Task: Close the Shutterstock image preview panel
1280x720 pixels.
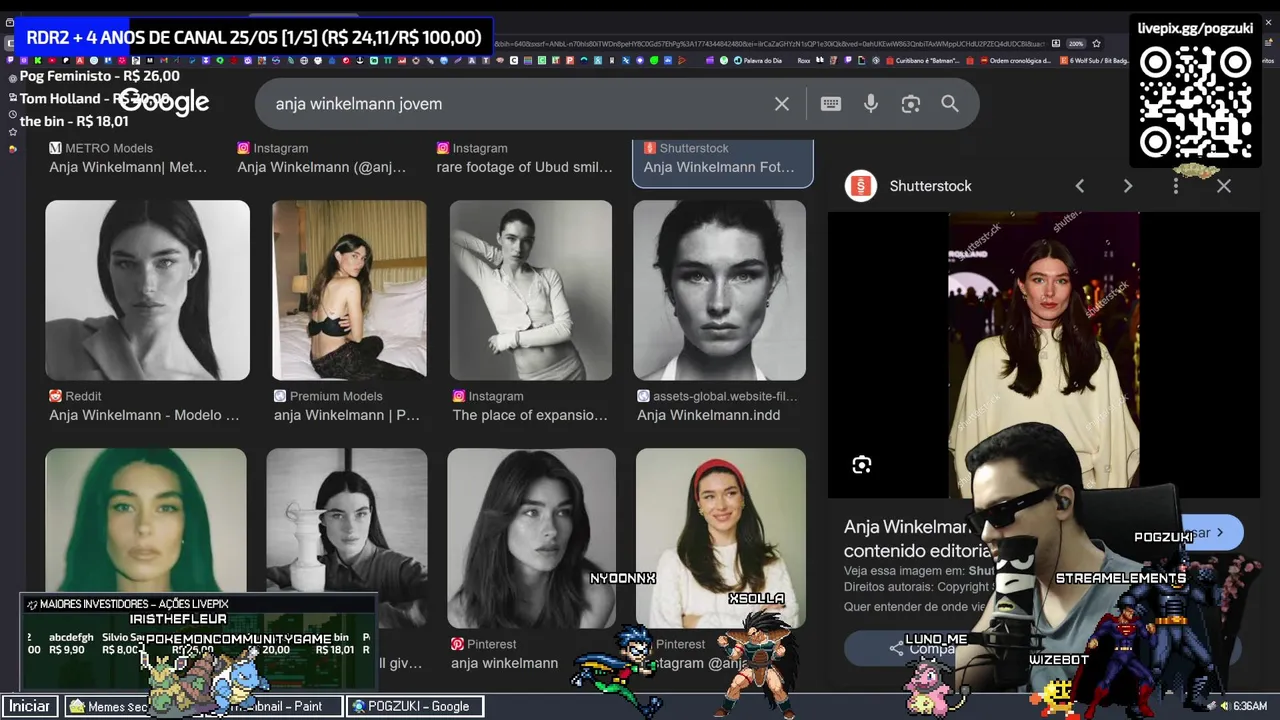Action: click(1224, 186)
